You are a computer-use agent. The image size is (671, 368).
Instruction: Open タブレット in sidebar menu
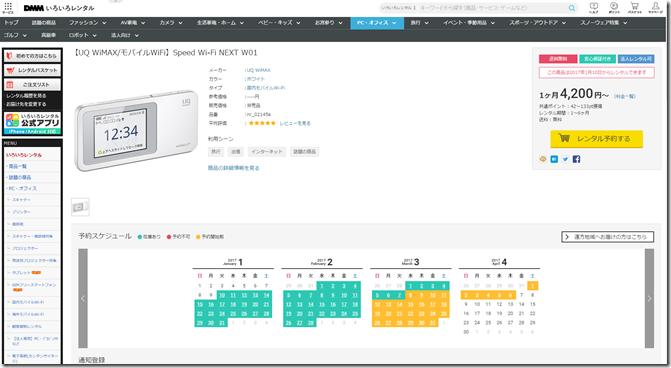21,273
